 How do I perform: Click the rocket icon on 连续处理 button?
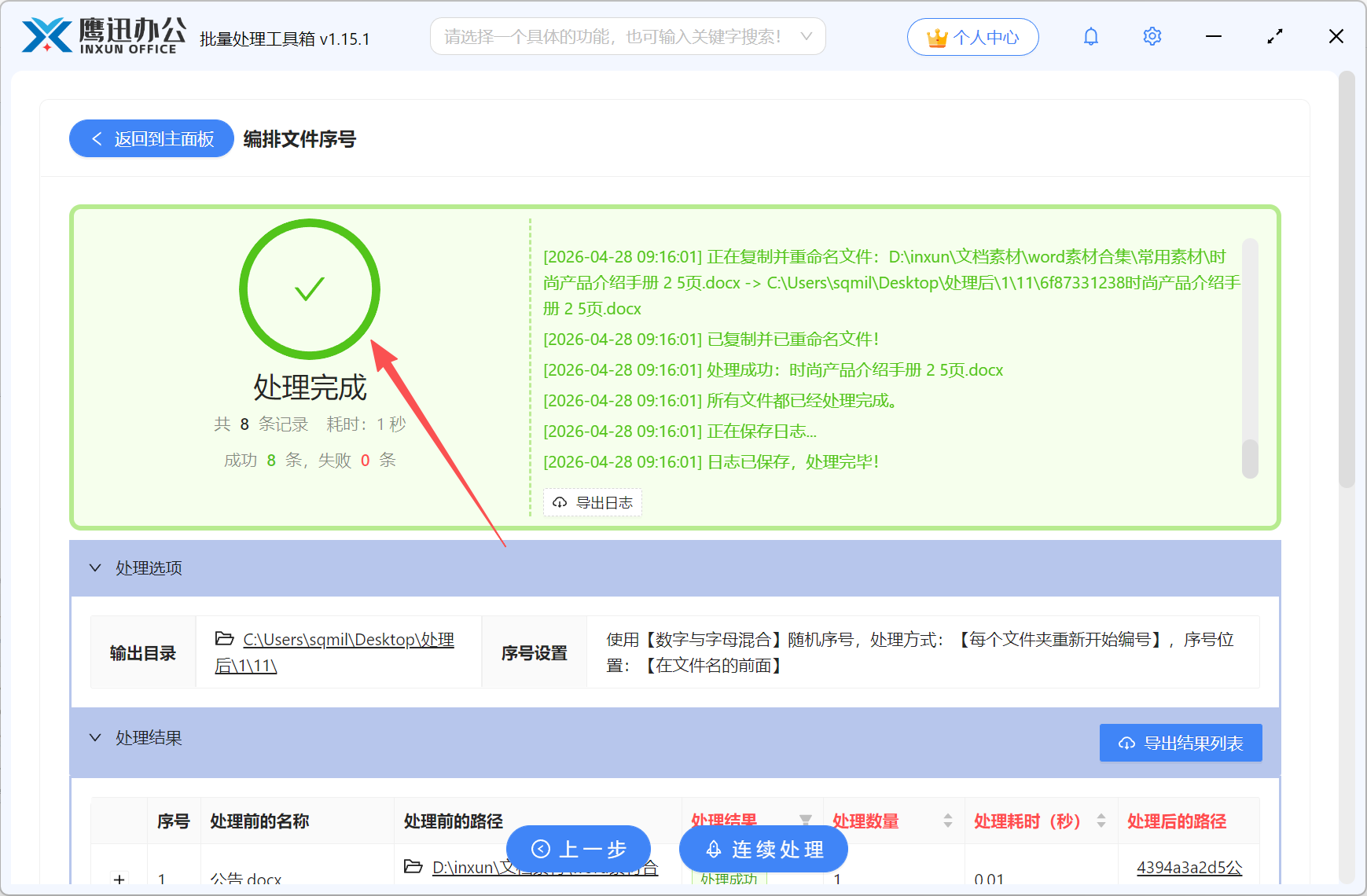pos(714,849)
